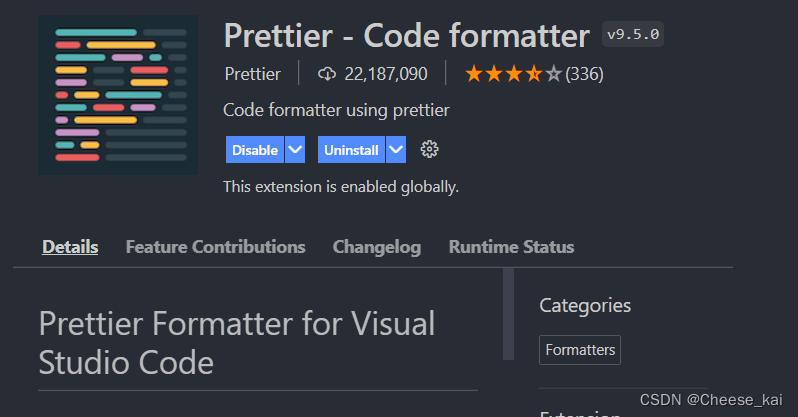Click 'Prettier Formatter for Visual Studio Code' heading
Image resolution: width=798 pixels, height=417 pixels.
tap(237, 343)
